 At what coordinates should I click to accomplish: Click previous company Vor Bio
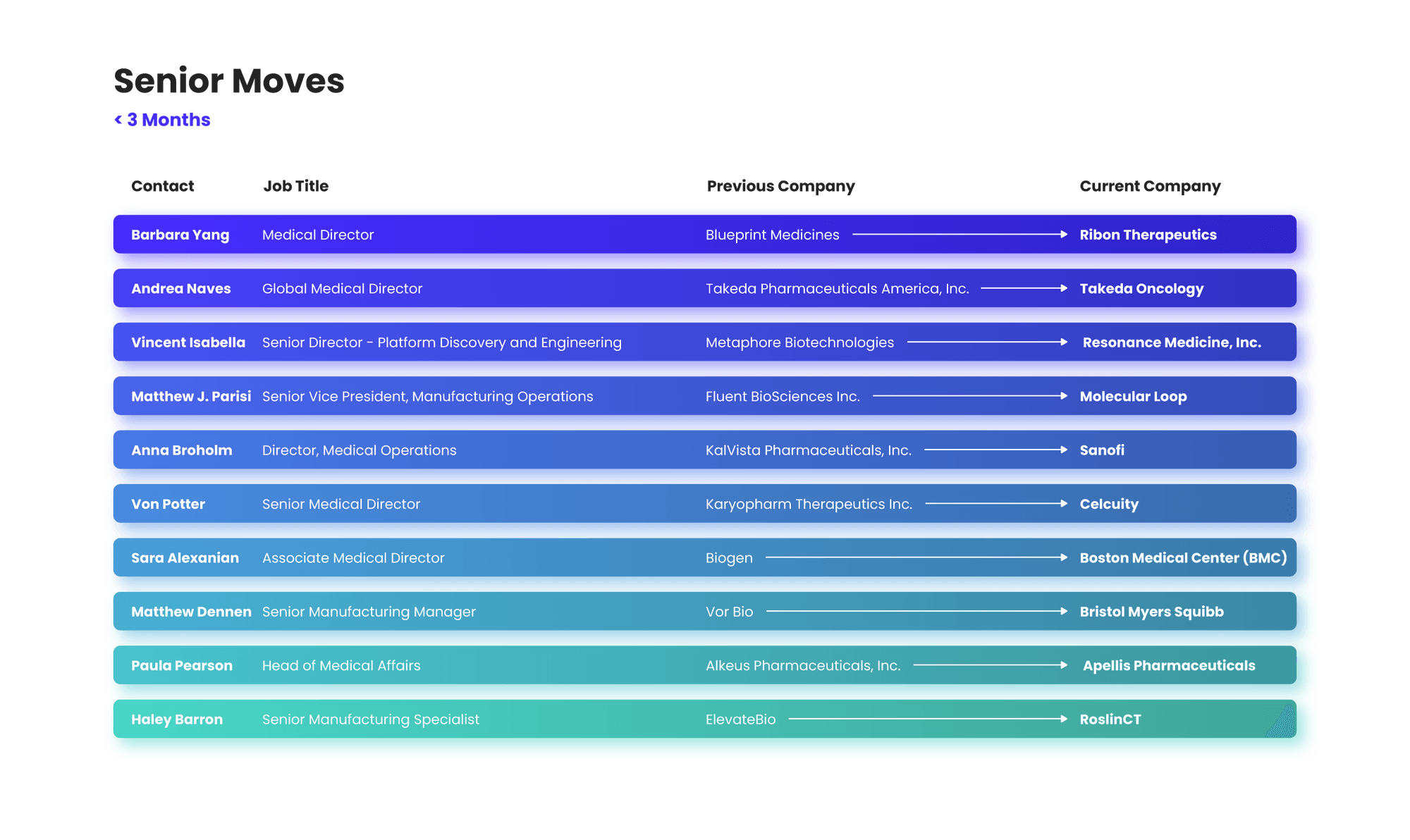click(730, 612)
